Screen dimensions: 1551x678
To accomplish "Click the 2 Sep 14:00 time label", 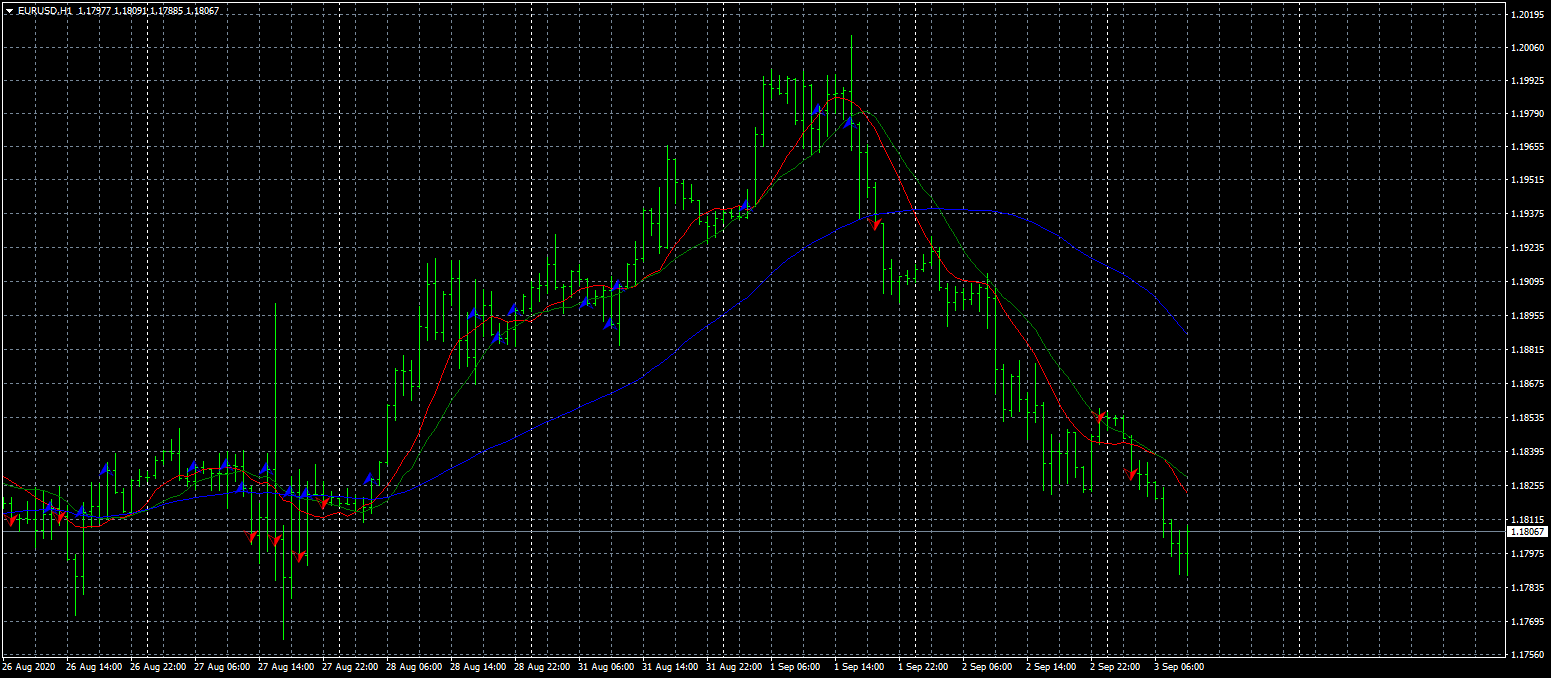I will [1051, 667].
